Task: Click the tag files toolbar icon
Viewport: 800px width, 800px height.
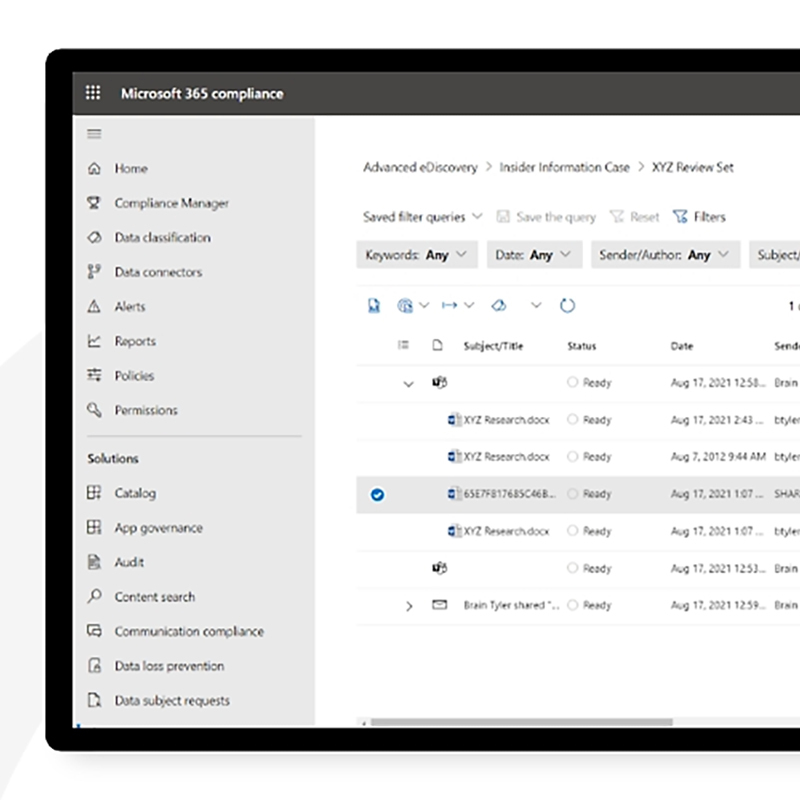Action: [x=499, y=306]
